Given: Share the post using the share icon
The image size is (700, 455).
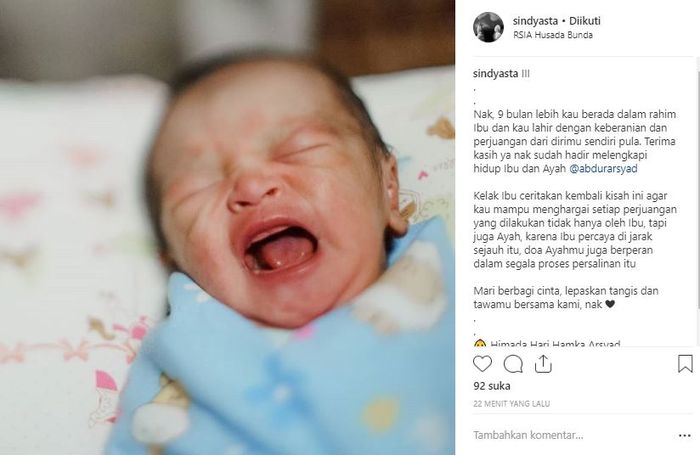Looking at the screenshot, I should (543, 364).
